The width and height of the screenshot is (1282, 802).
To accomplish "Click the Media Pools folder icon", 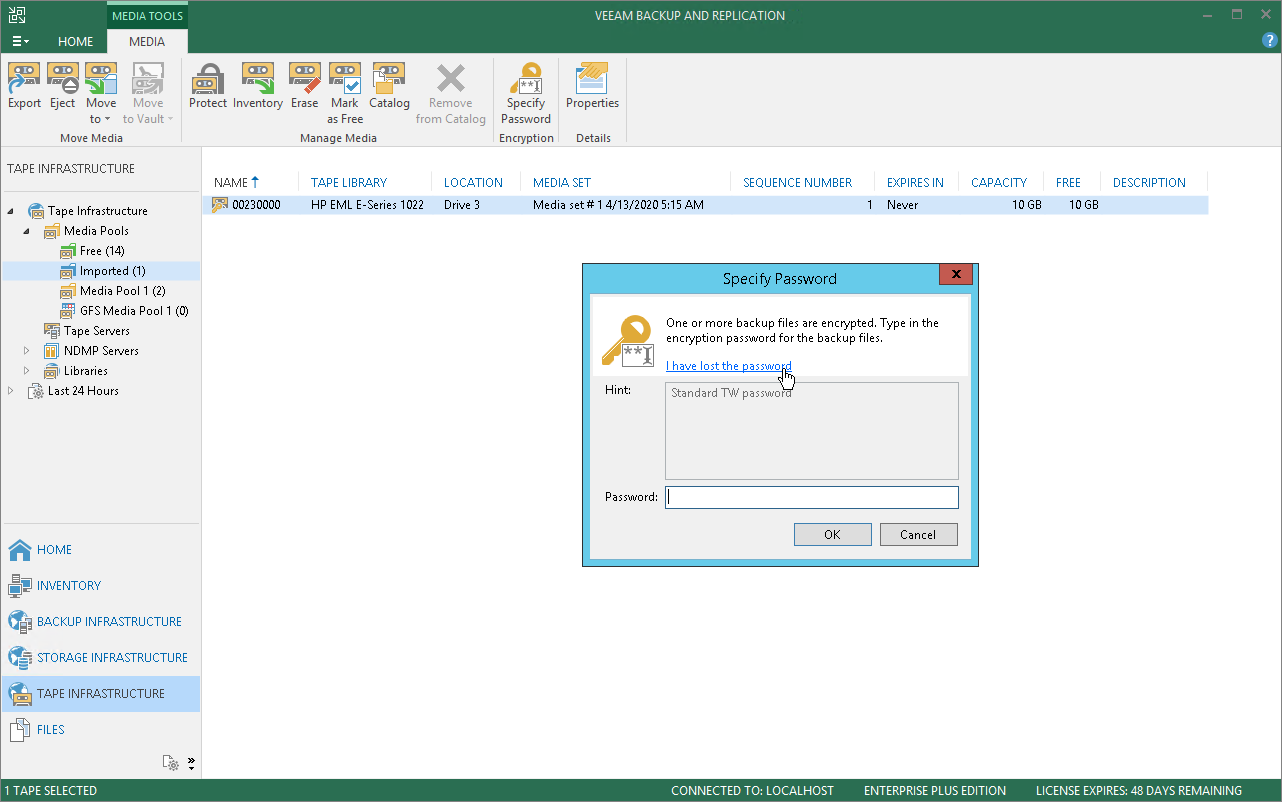I will 52,231.
